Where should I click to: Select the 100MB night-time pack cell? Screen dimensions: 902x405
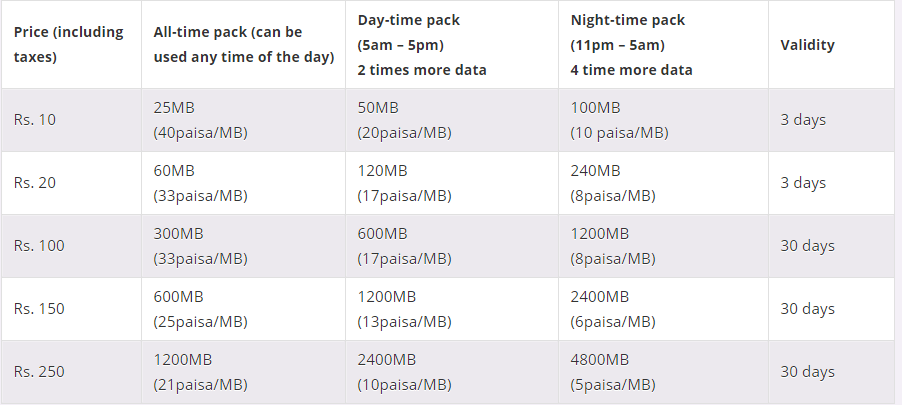pos(663,120)
